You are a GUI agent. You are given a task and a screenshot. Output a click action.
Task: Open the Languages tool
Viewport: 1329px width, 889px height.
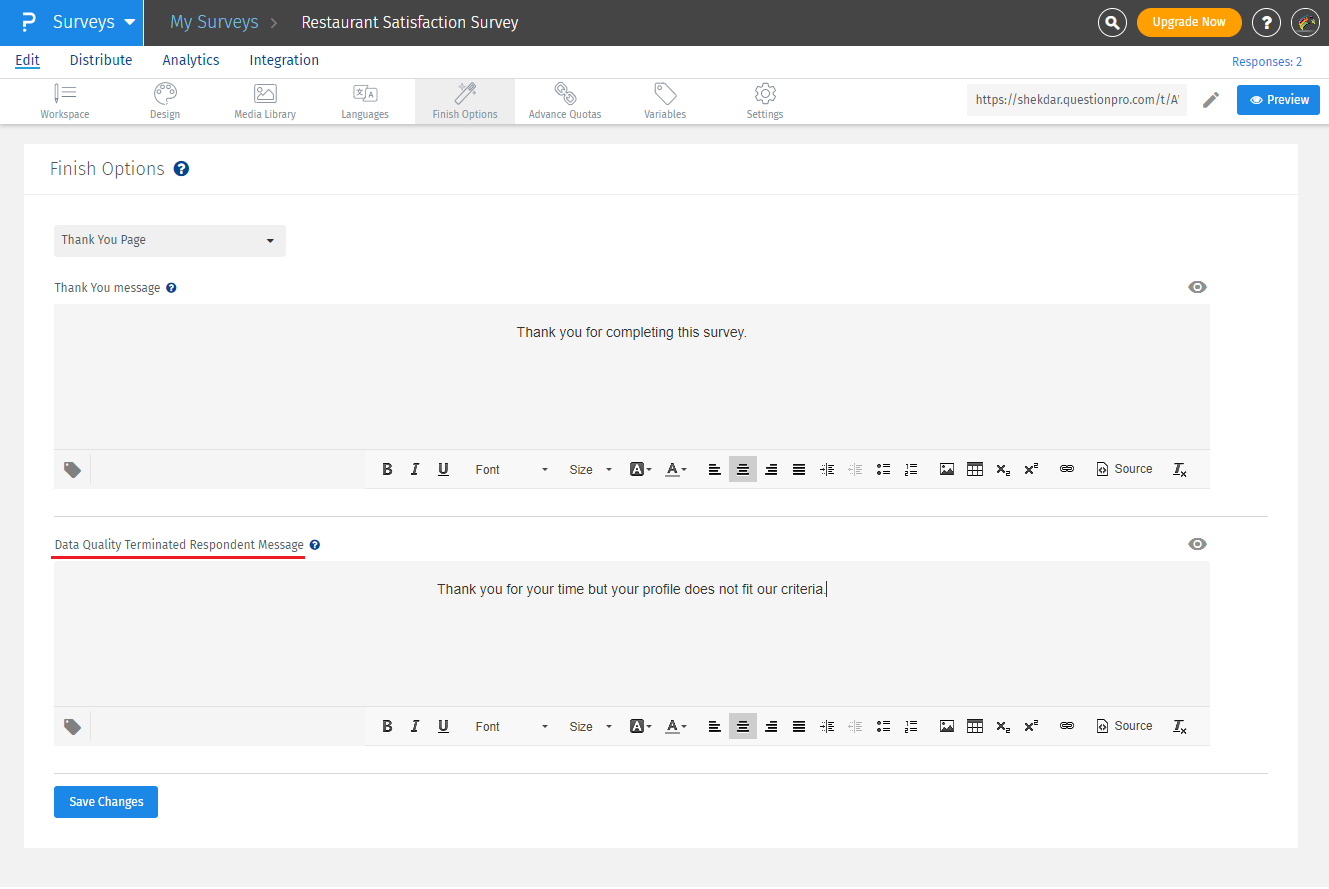pos(365,101)
